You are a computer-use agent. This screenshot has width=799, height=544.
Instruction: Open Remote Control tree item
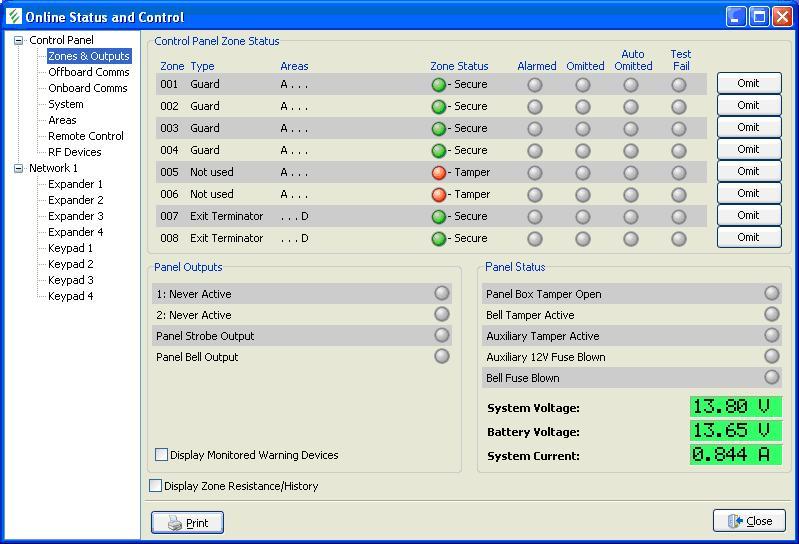(x=86, y=136)
